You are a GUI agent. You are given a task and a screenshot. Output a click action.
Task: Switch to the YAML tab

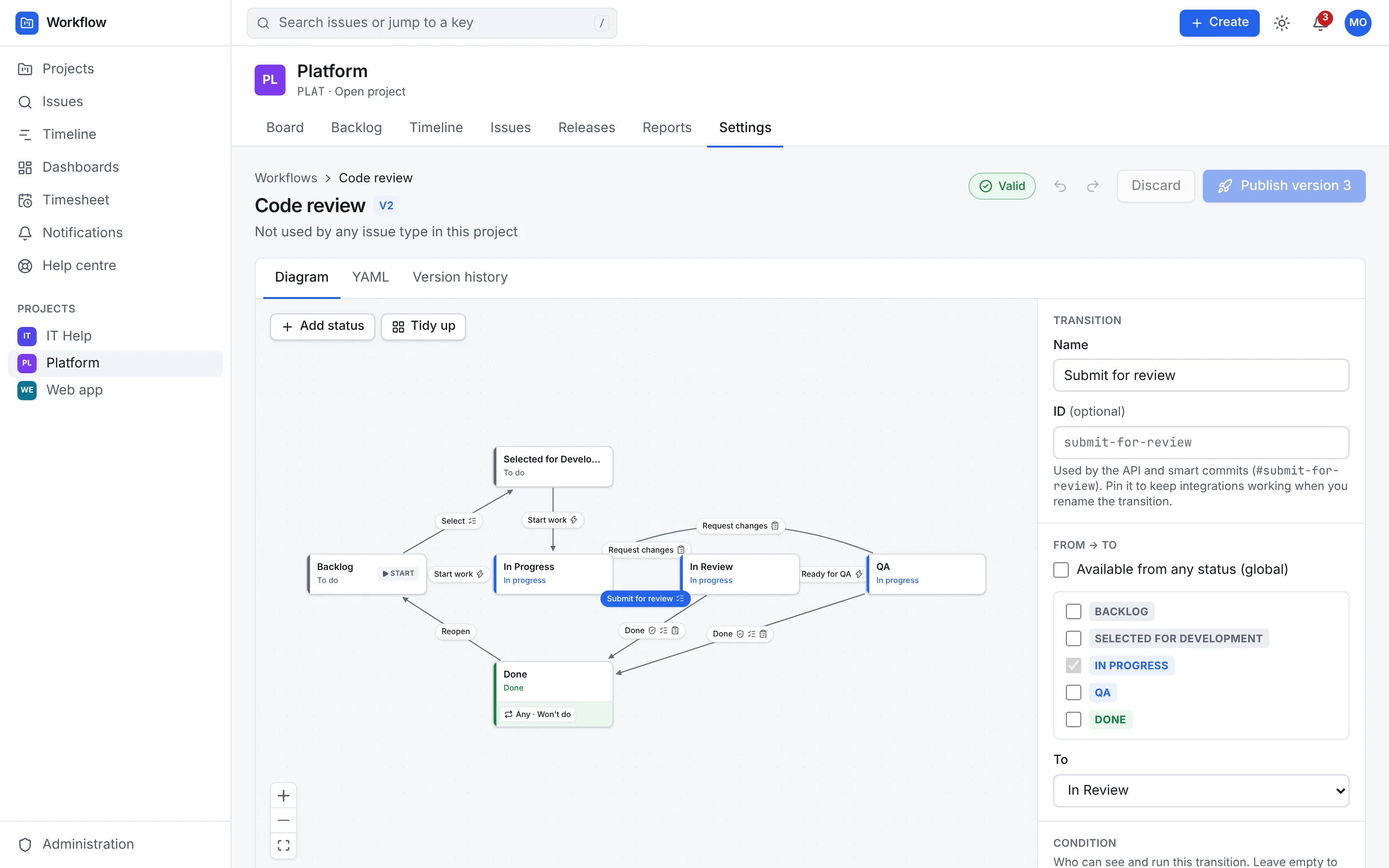(370, 277)
